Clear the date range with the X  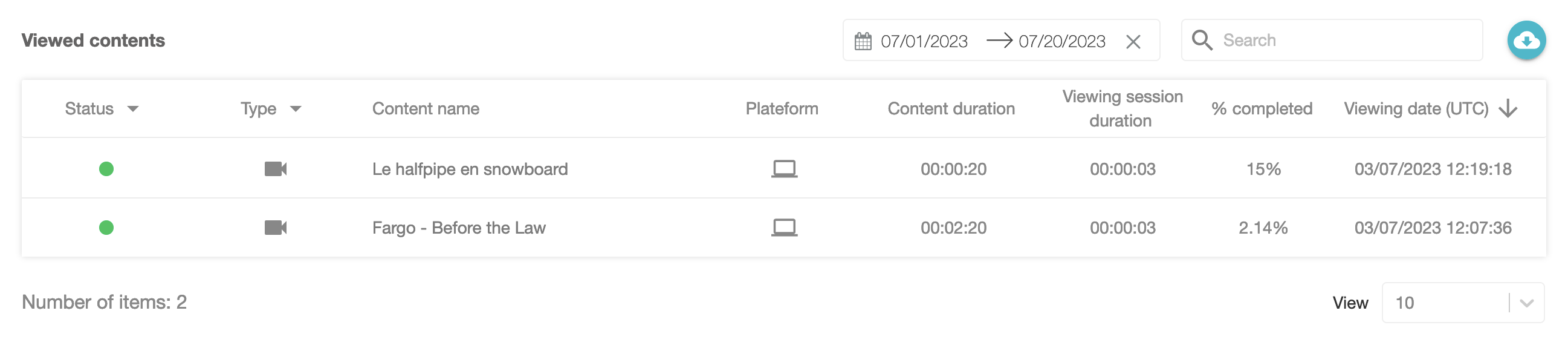click(x=1133, y=41)
